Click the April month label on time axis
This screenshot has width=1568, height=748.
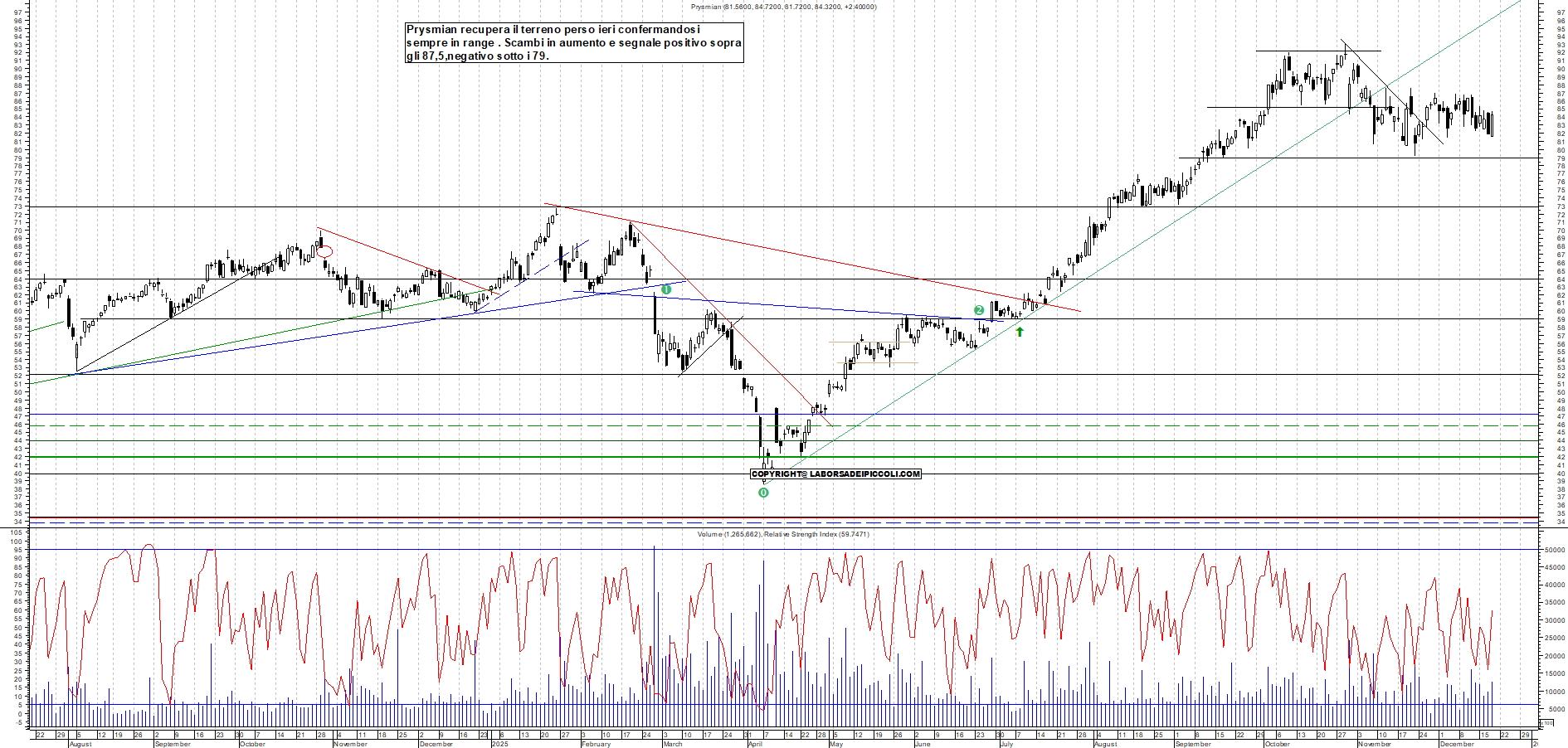click(x=755, y=744)
